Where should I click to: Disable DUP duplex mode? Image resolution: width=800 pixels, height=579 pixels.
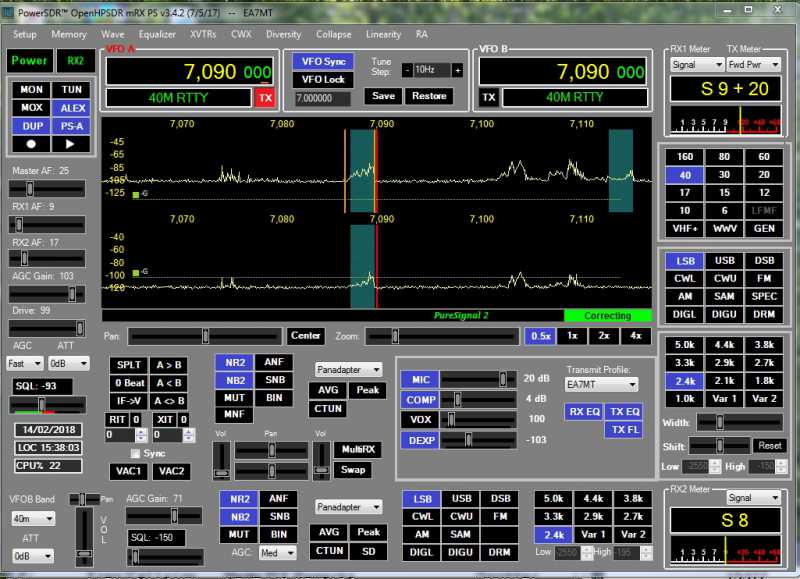click(x=31, y=126)
